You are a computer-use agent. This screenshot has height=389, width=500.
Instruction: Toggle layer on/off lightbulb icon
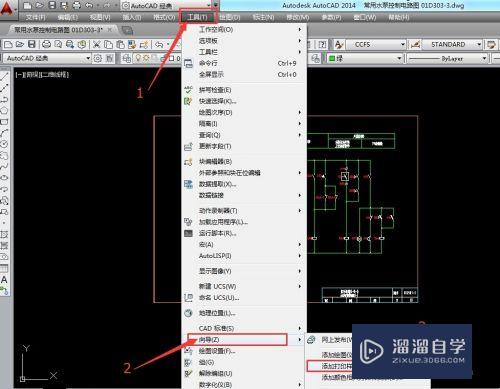[138, 58]
